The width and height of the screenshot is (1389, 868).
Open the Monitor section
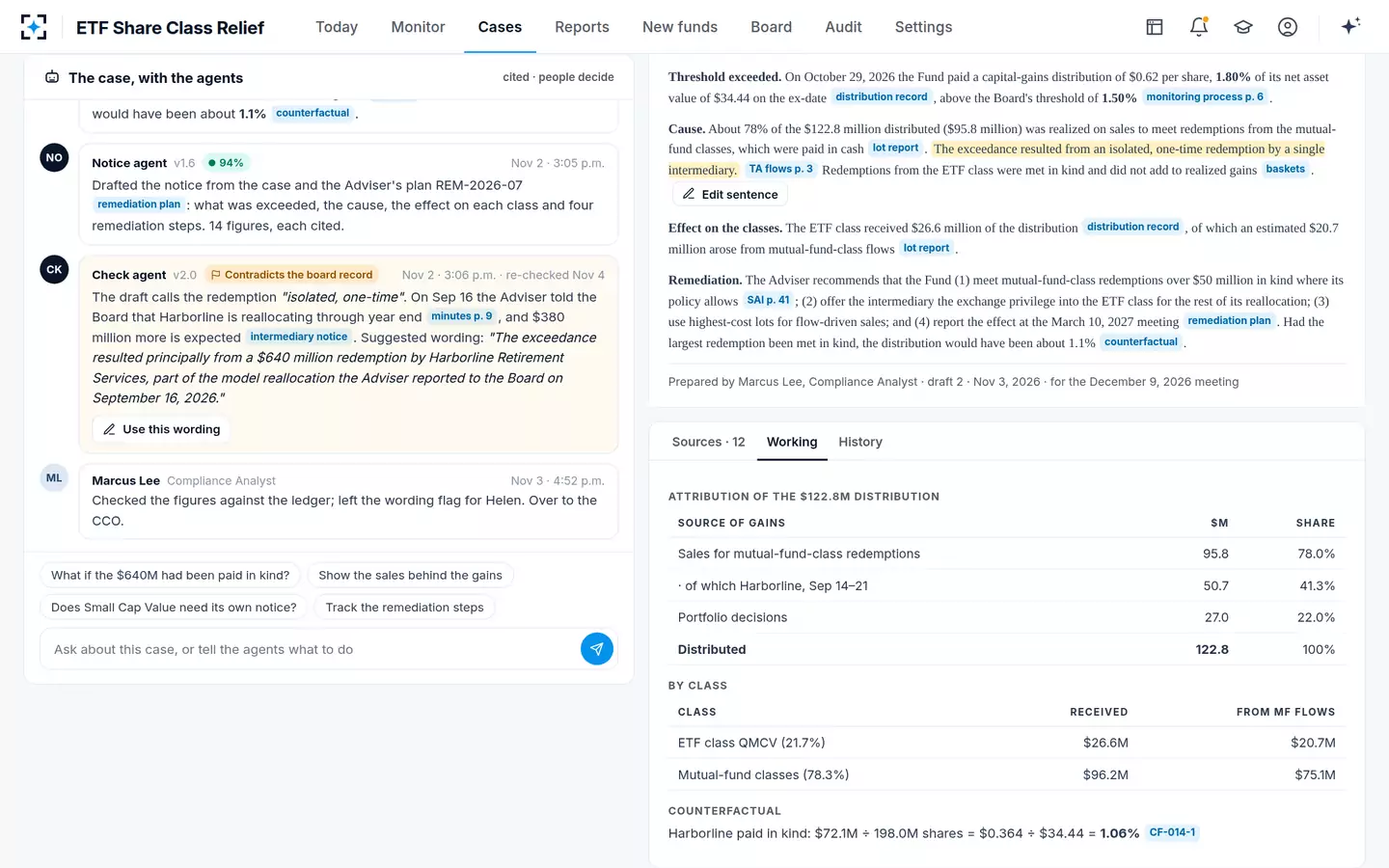pyautogui.click(x=418, y=27)
